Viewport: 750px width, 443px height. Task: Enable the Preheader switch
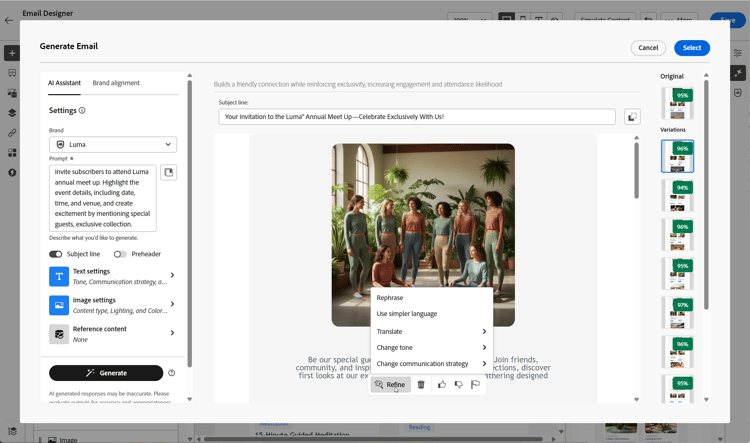tap(120, 254)
